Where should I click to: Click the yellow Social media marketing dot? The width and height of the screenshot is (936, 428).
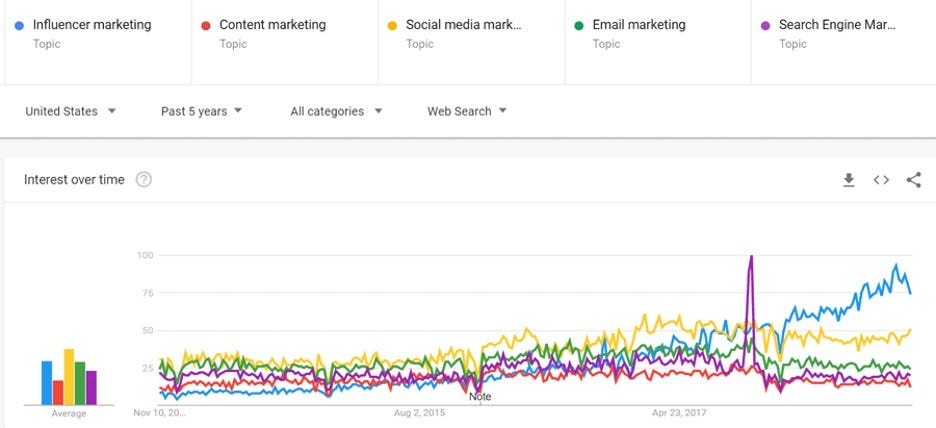[392, 25]
